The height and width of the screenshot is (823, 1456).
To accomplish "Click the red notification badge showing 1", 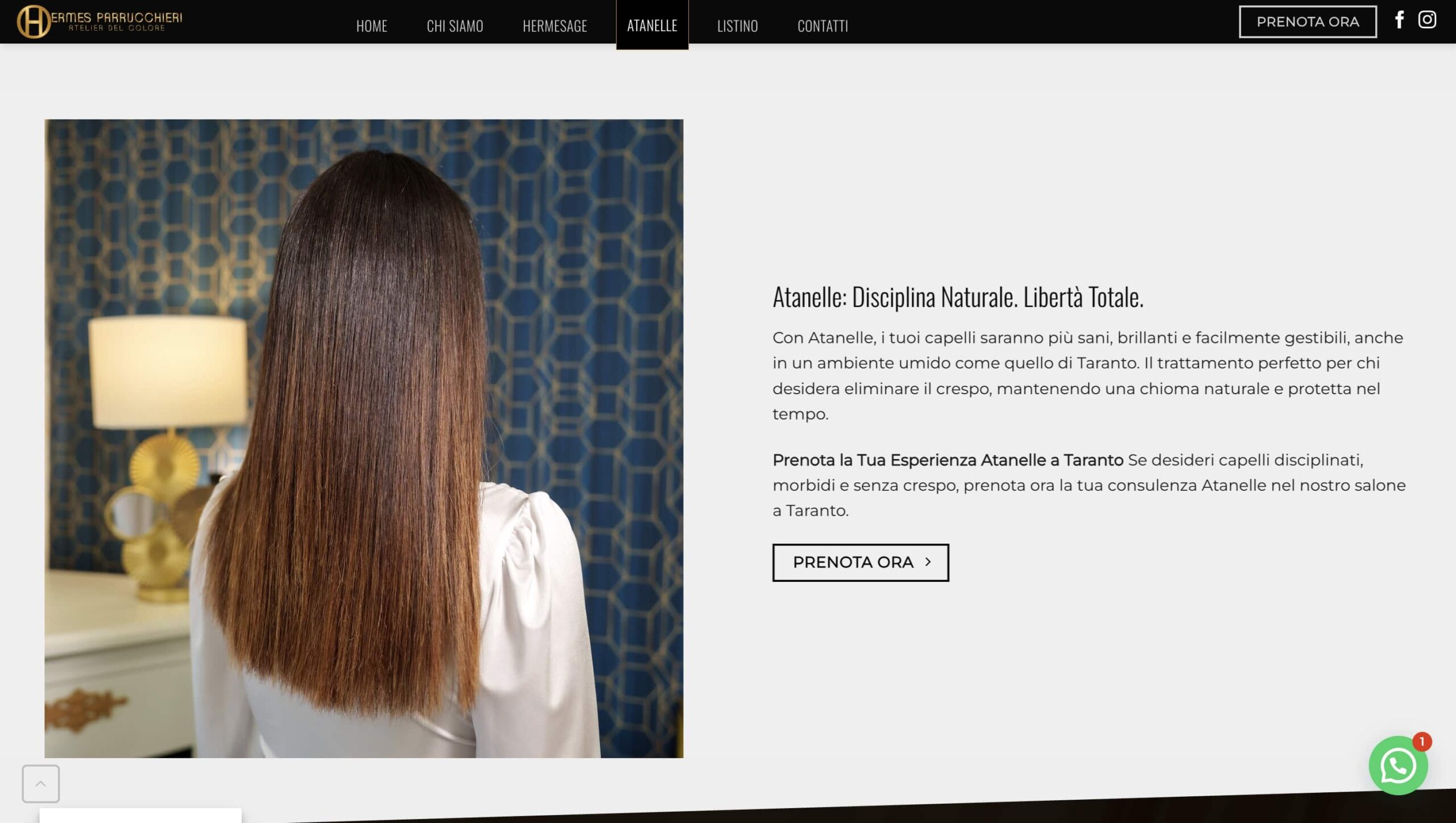I will click(1422, 742).
